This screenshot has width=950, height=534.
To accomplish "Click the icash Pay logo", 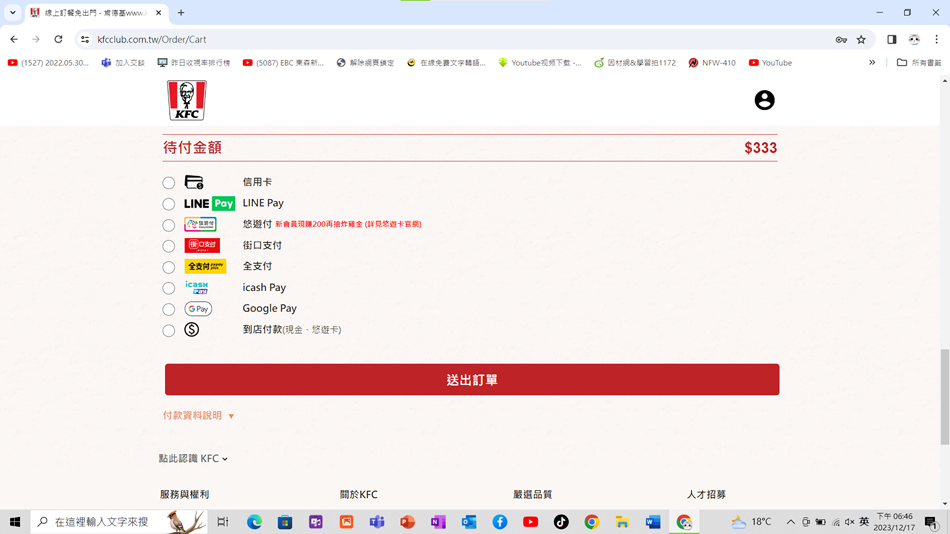I will (197, 287).
